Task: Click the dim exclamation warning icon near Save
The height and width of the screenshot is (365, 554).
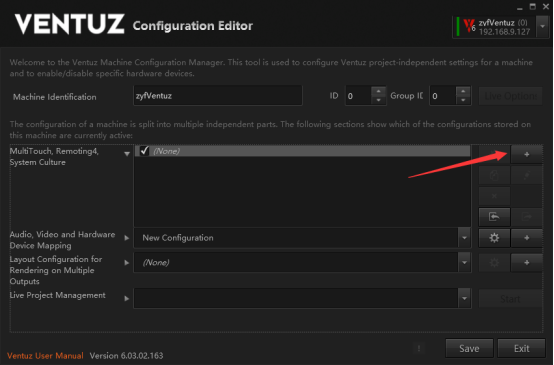Action: click(419, 348)
